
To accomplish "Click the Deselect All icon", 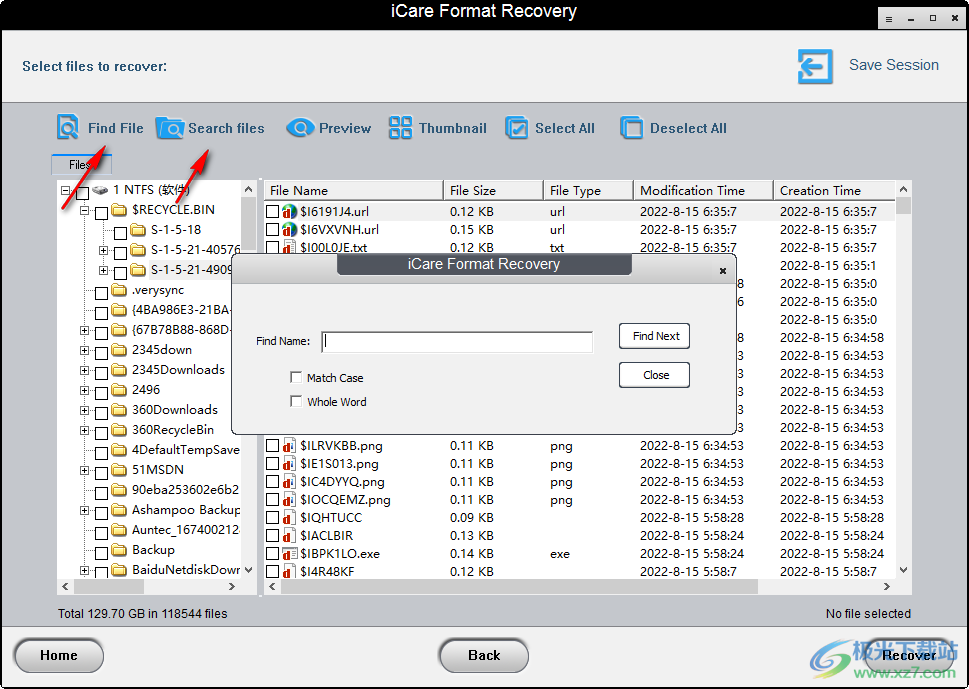I will pyautogui.click(x=632, y=128).
